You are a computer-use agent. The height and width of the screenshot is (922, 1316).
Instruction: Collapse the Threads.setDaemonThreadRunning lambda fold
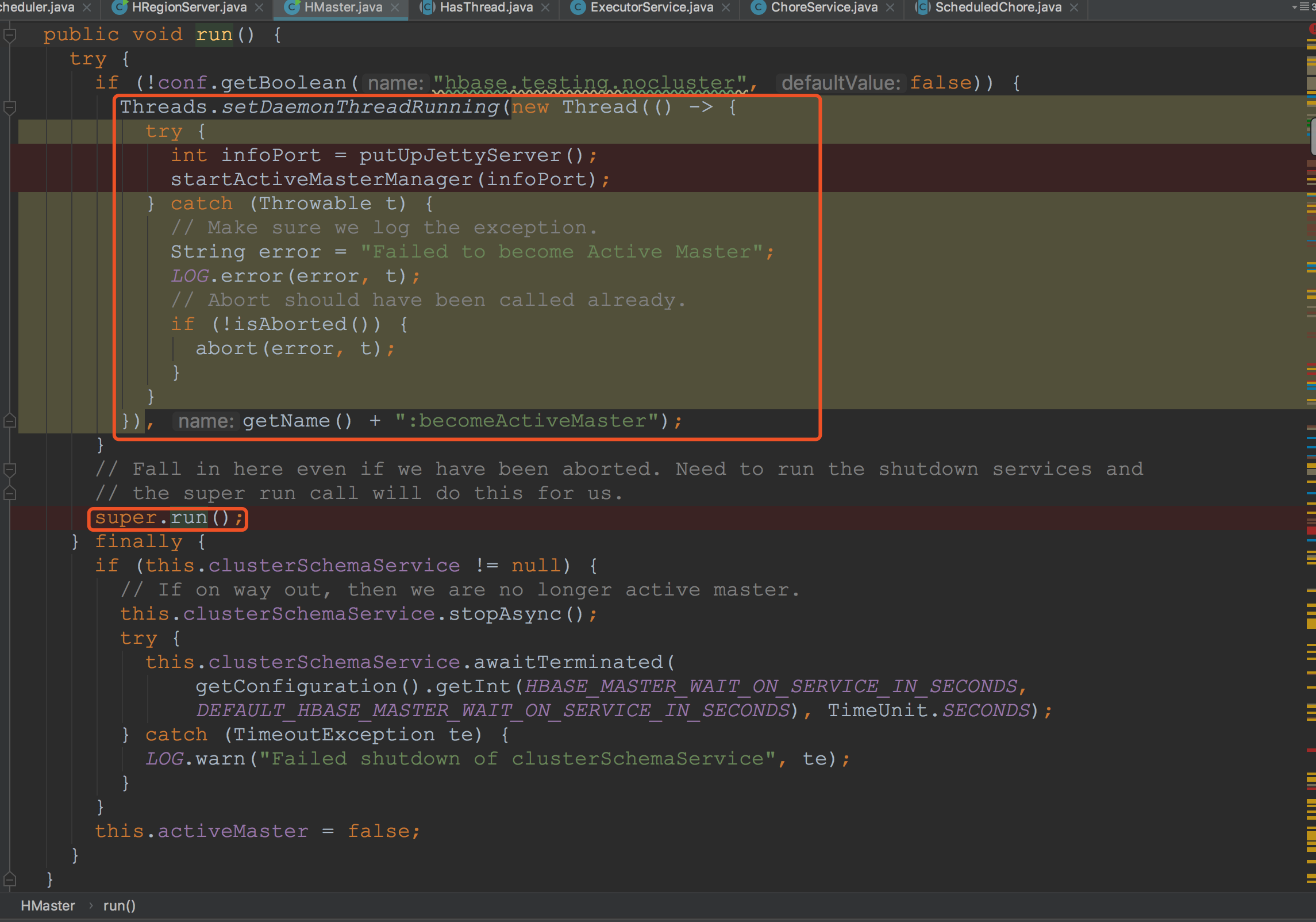pyautogui.click(x=9, y=107)
